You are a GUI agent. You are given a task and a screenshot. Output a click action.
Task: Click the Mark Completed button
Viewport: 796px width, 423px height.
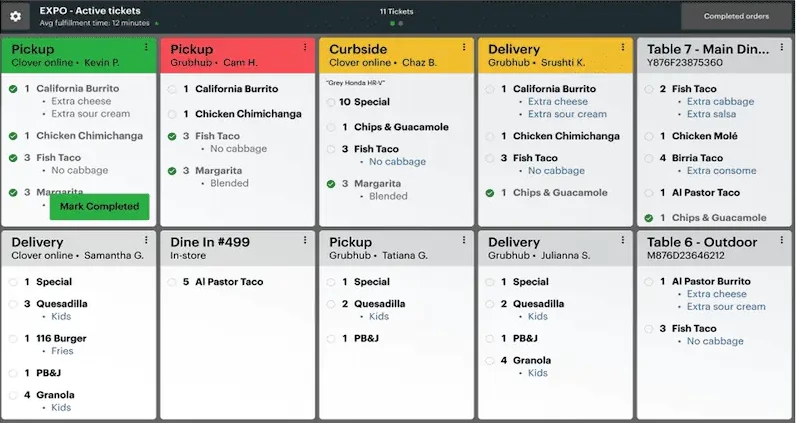(x=99, y=207)
